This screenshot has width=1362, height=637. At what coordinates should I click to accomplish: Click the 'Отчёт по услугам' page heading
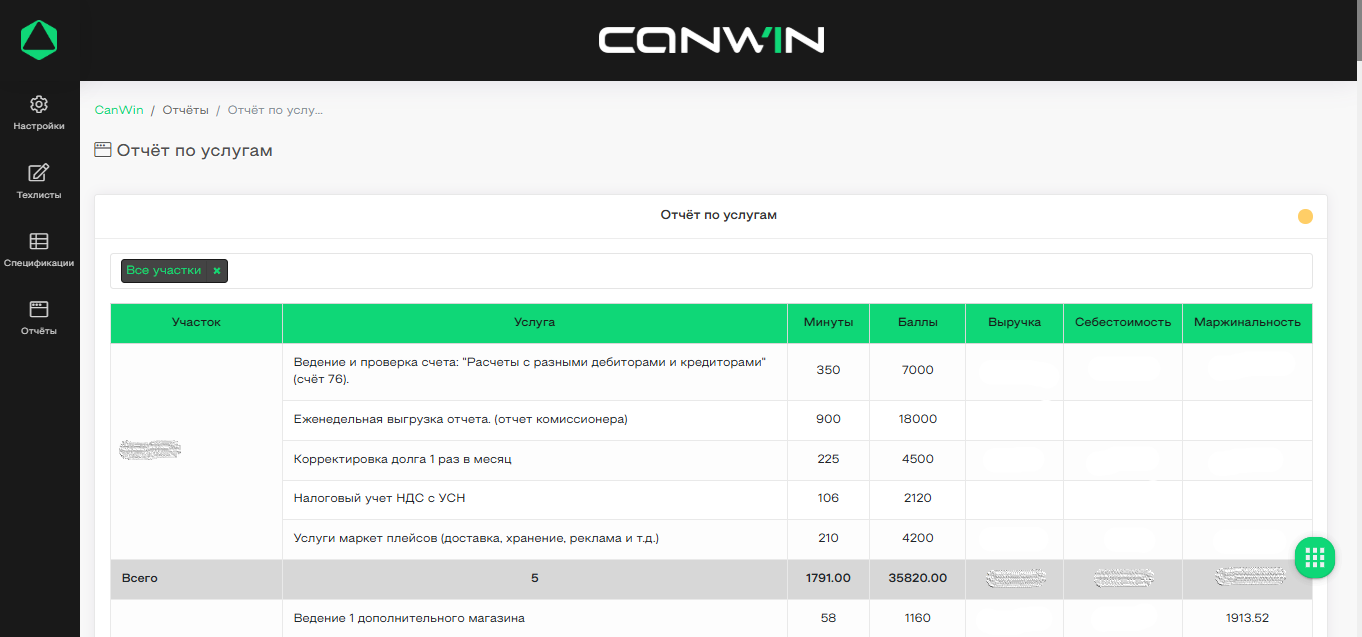[194, 150]
